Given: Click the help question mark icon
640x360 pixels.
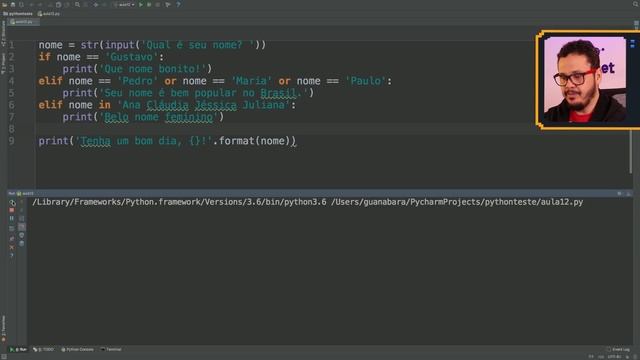Looking at the screenshot, I should (x=178, y=4).
